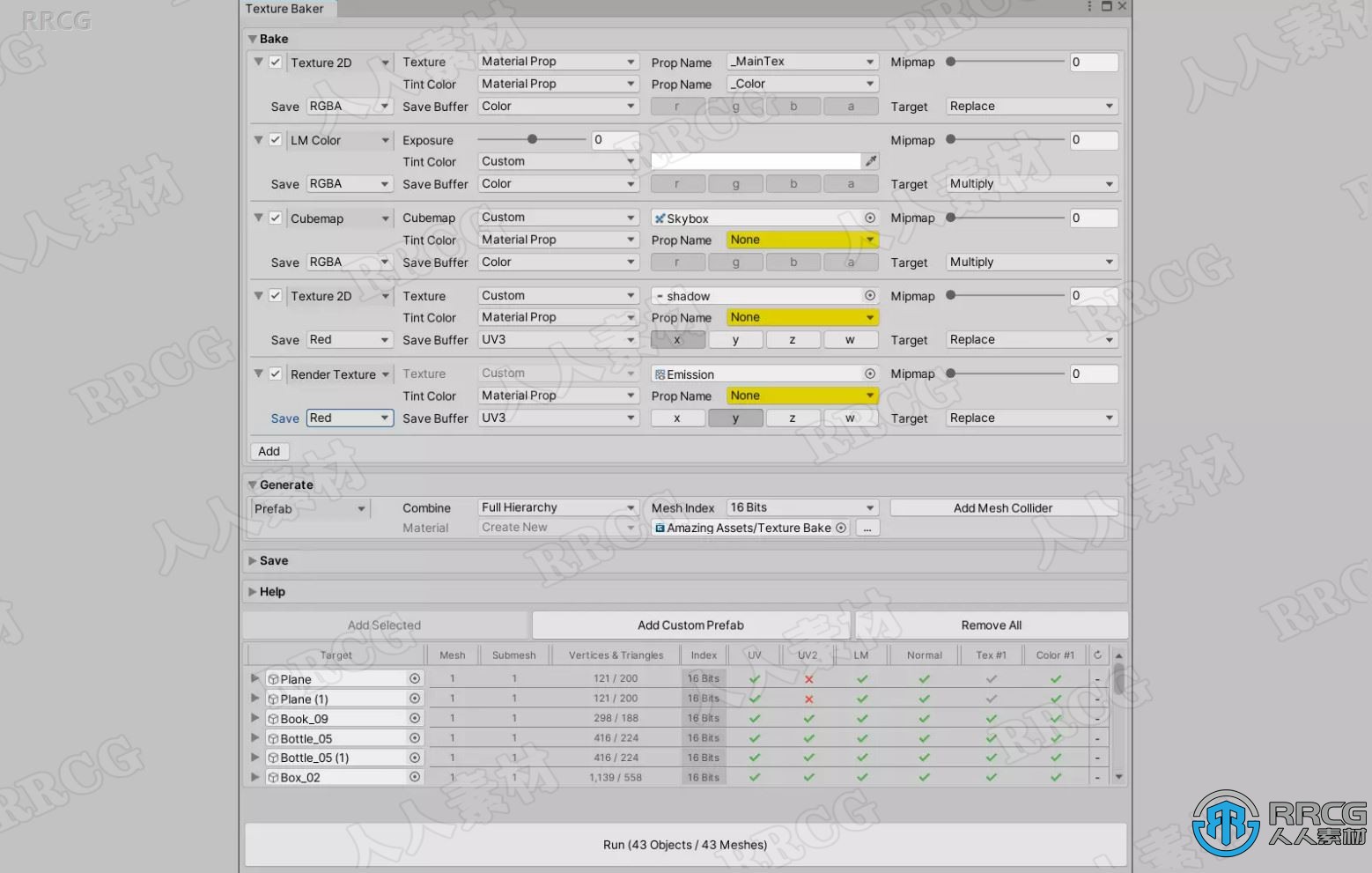Click Add Mesh Collider button

coord(1003,508)
